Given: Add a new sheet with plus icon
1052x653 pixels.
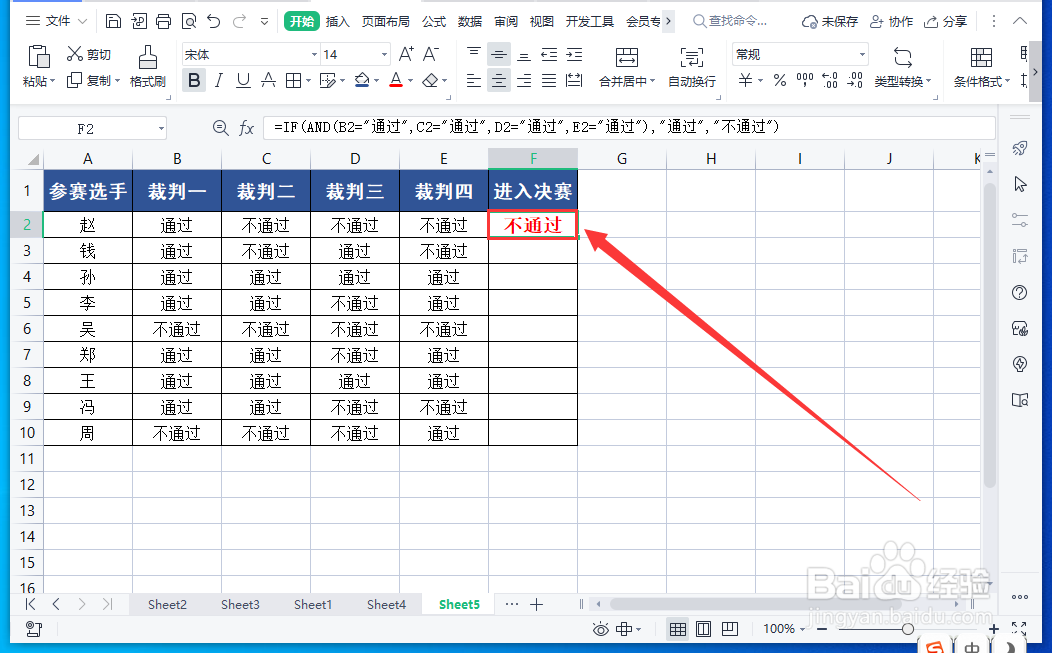Looking at the screenshot, I should pyautogui.click(x=536, y=604).
